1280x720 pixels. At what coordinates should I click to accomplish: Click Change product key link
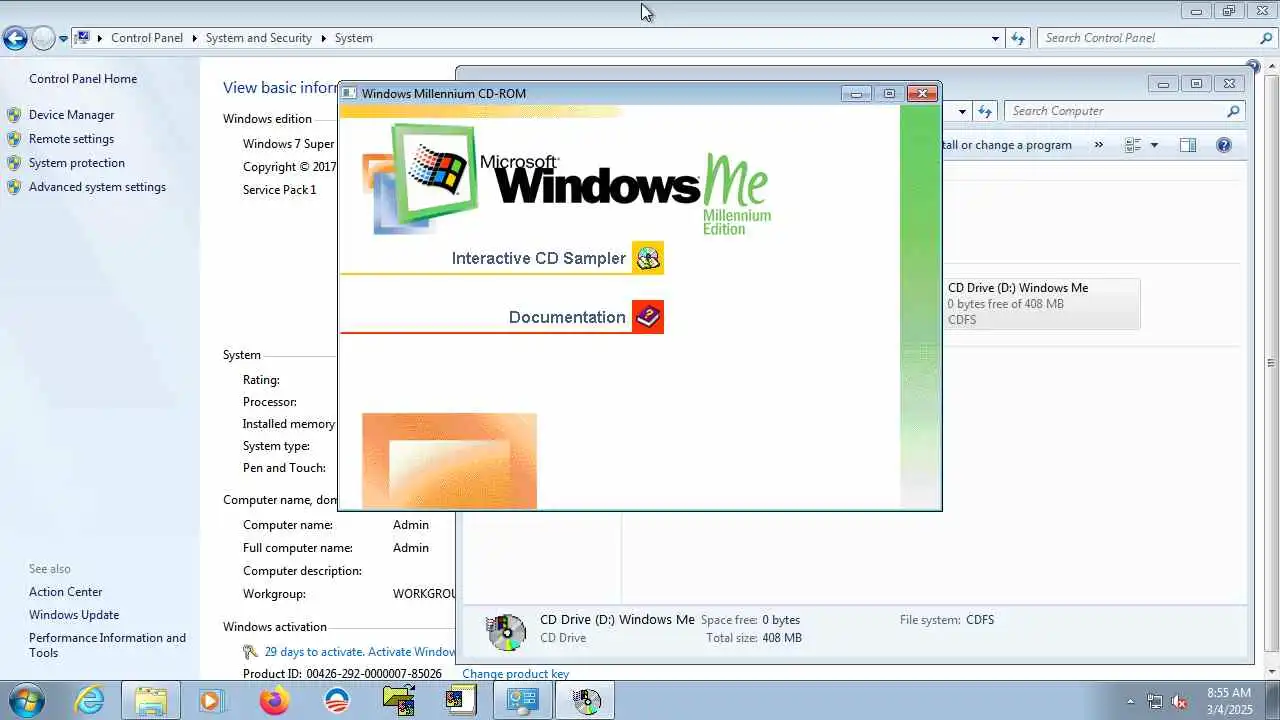(516, 674)
